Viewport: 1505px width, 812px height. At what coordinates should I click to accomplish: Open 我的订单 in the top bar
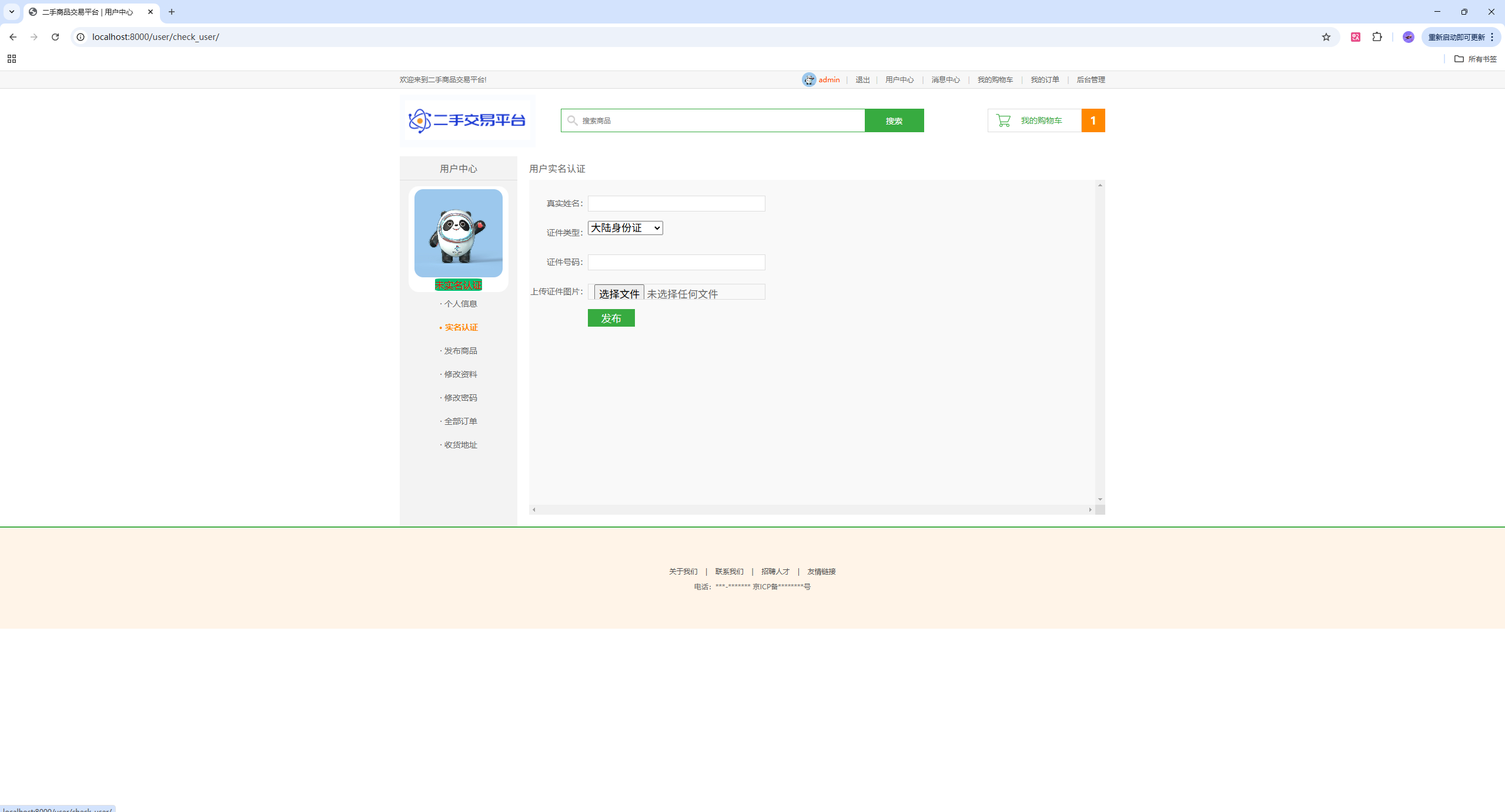[1045, 79]
